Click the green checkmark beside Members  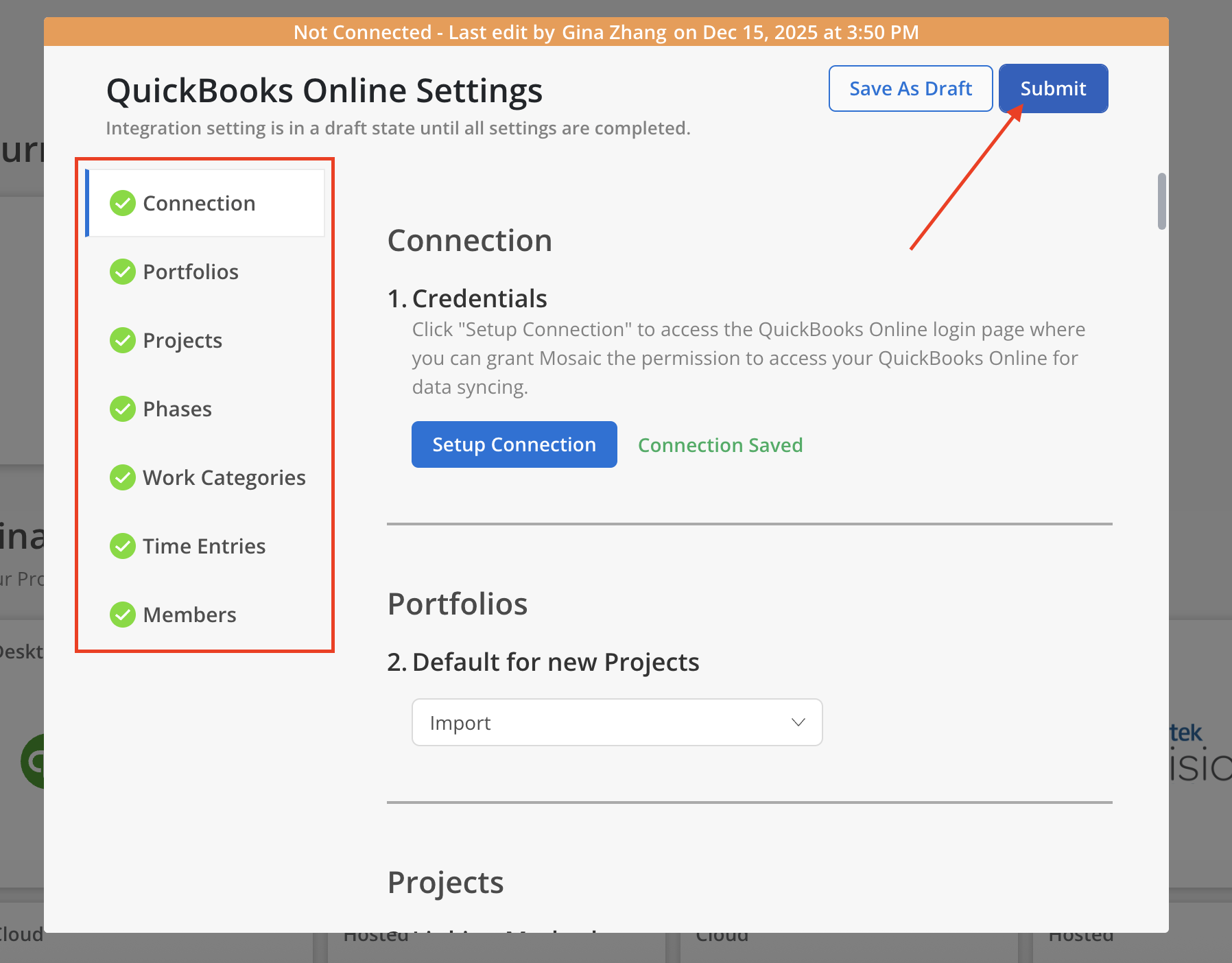(123, 615)
